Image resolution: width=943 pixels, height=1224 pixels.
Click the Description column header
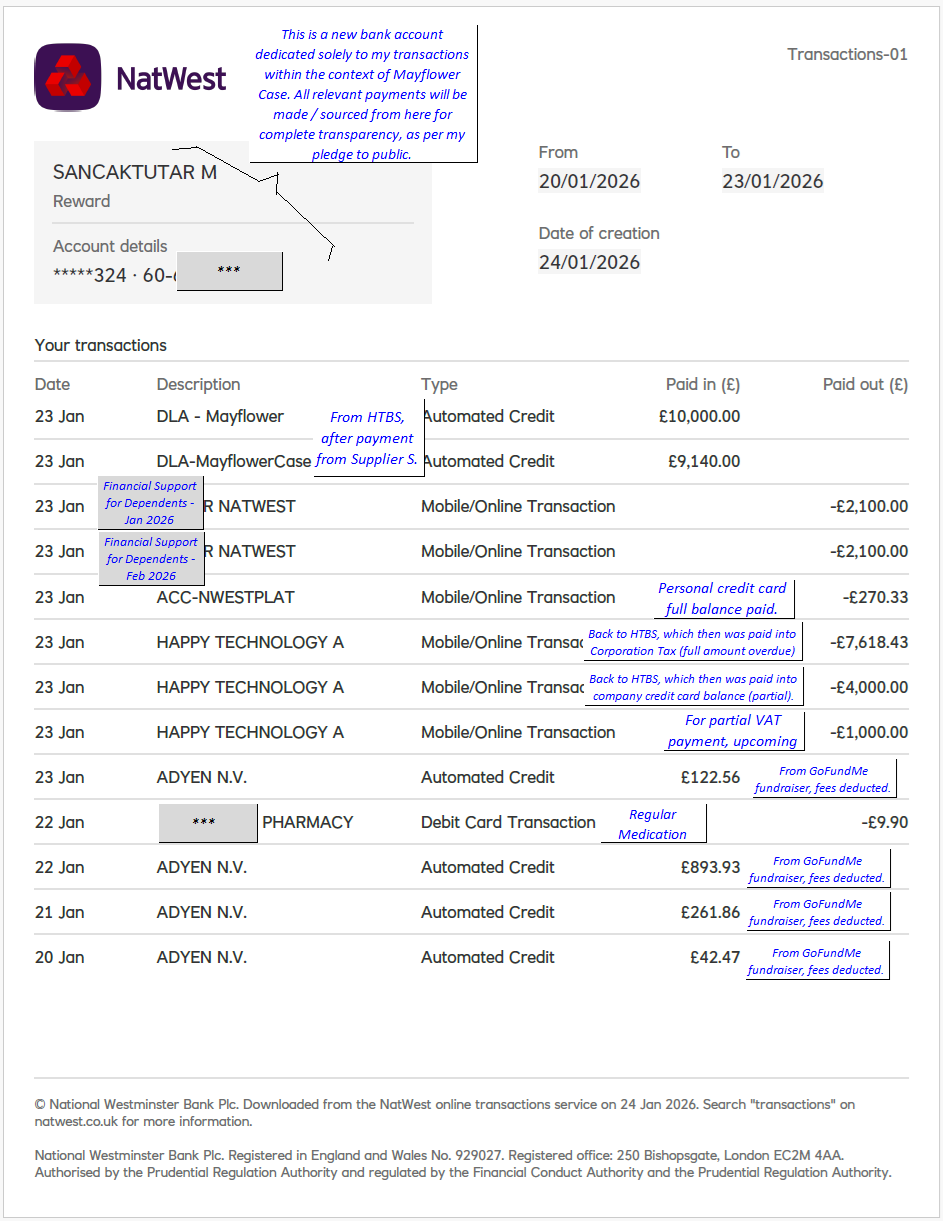point(198,384)
